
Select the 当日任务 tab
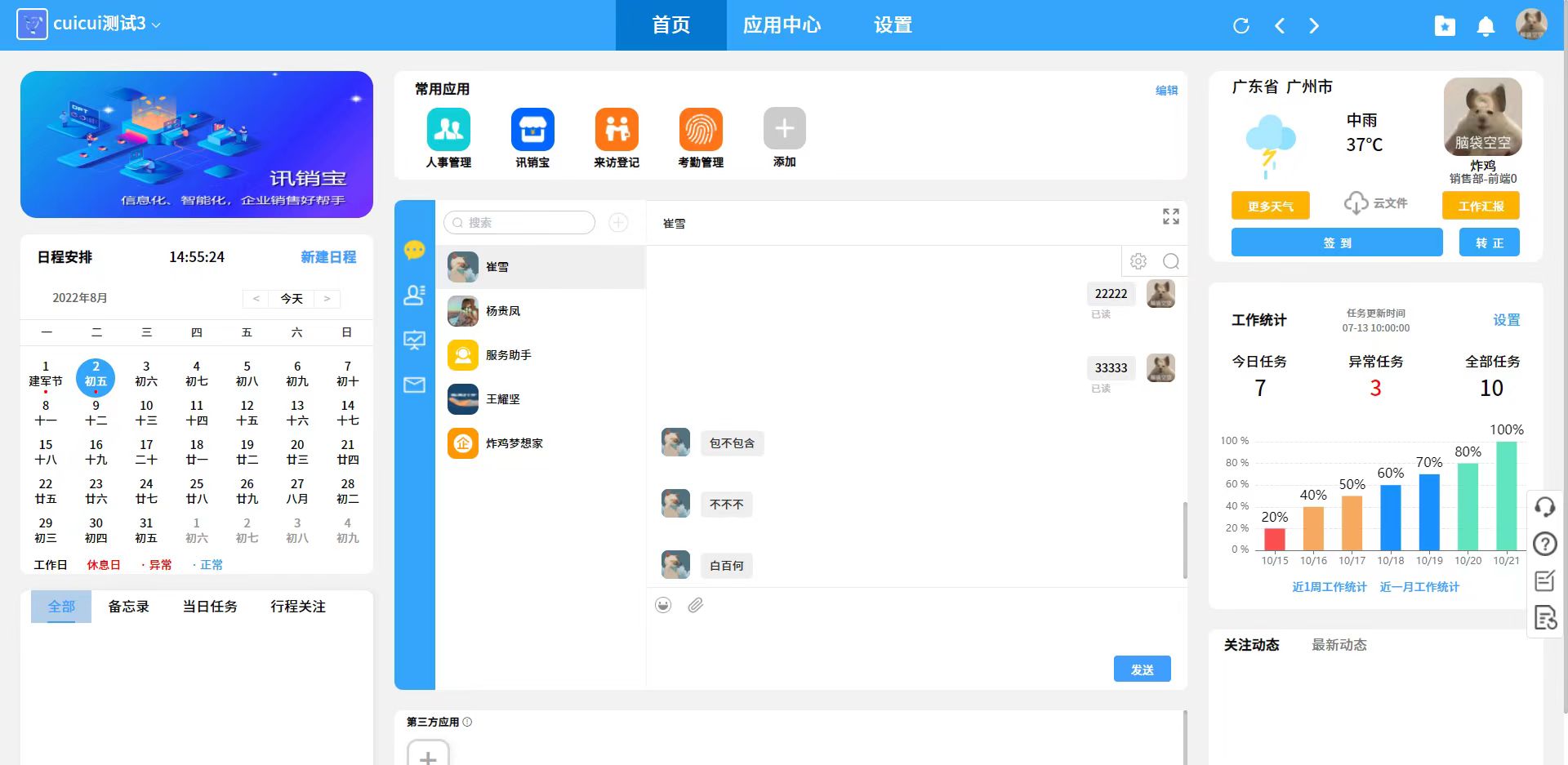click(210, 607)
